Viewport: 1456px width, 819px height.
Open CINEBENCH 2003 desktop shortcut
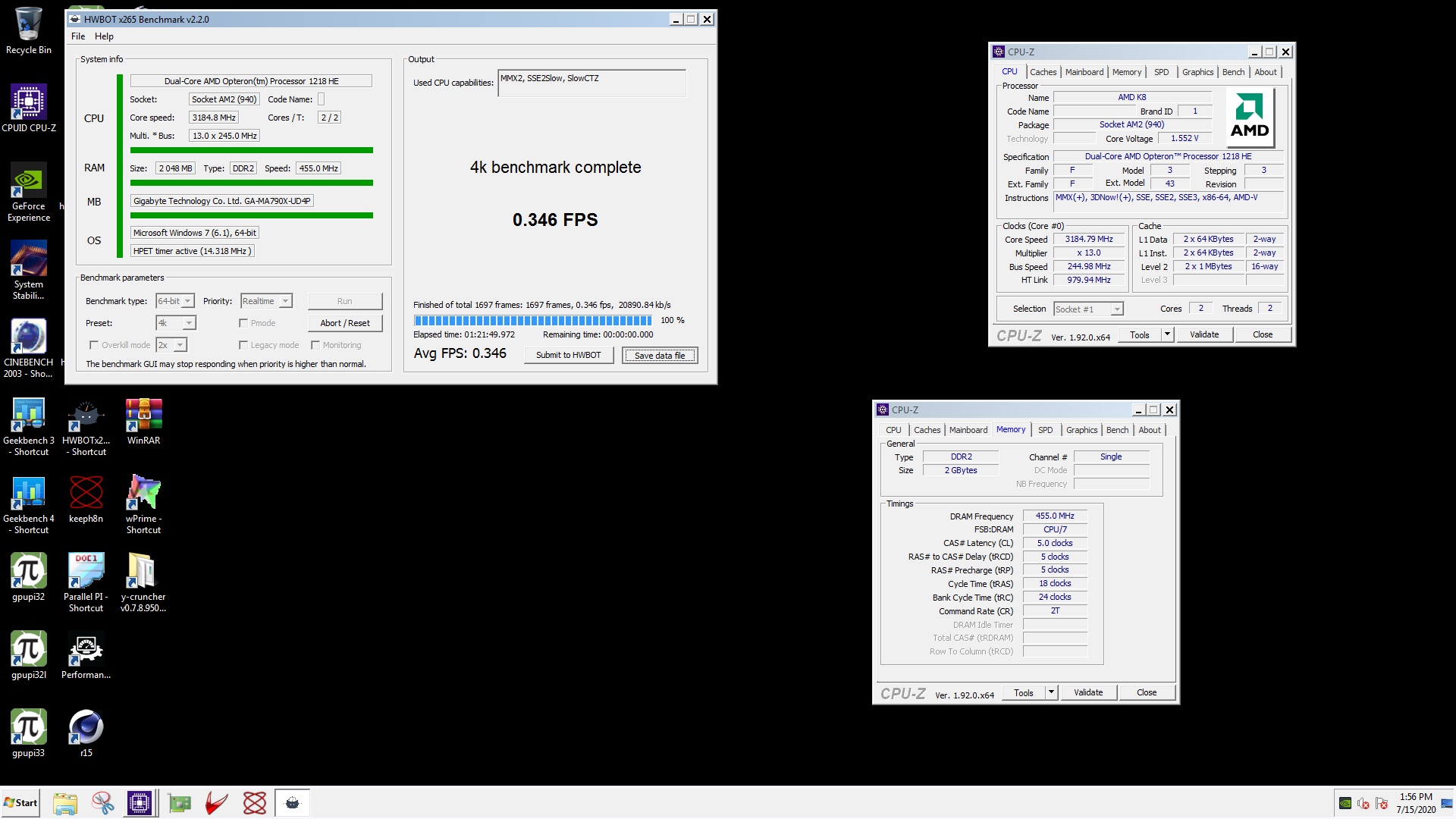tap(29, 347)
